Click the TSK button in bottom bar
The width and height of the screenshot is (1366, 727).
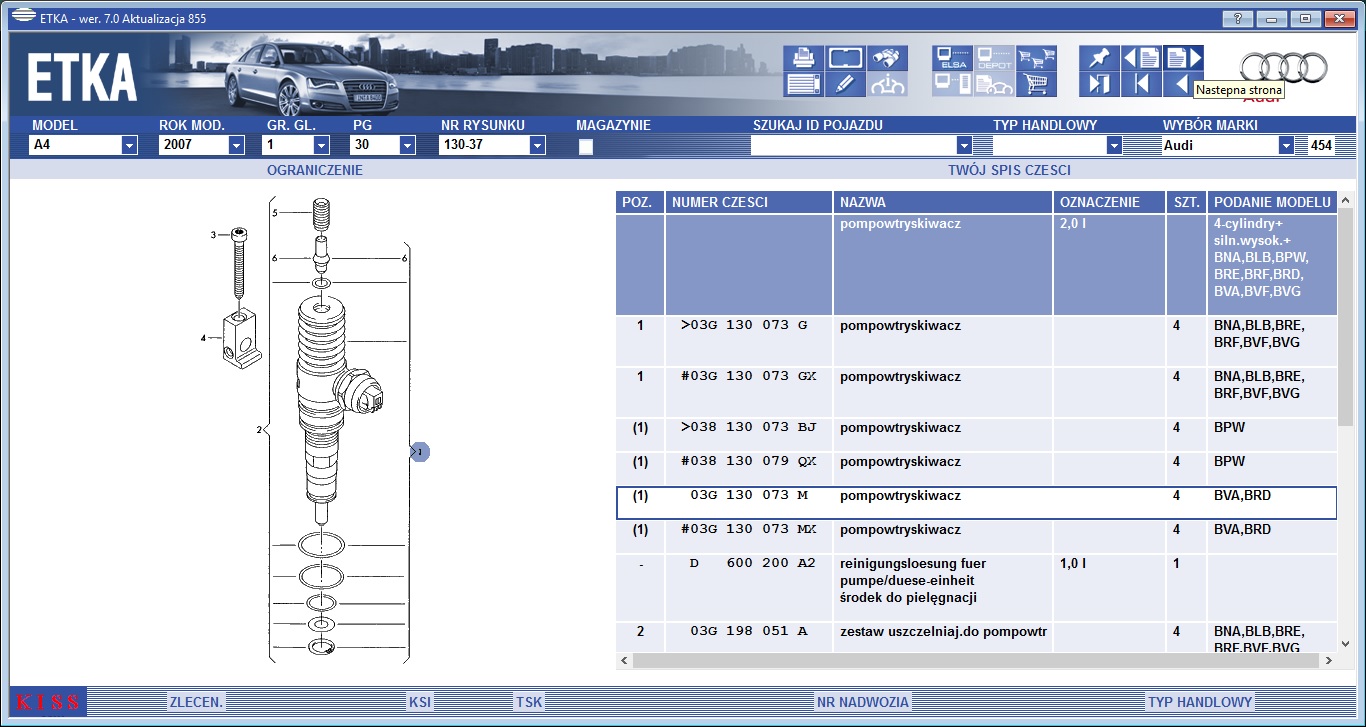[529, 702]
